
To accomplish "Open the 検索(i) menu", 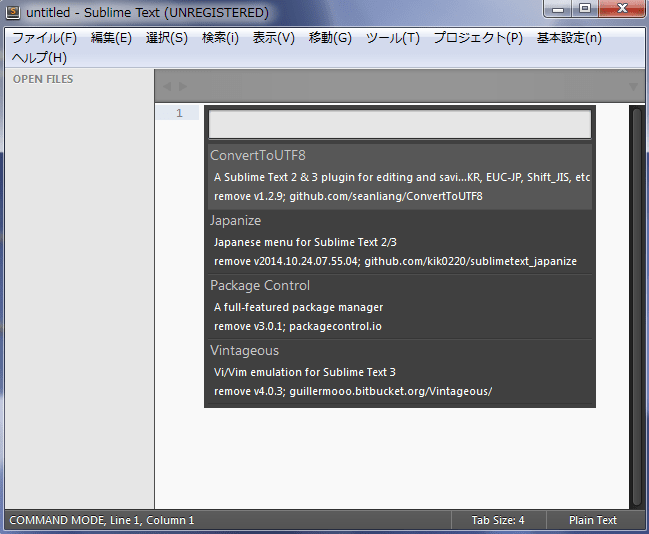I will click(220, 38).
